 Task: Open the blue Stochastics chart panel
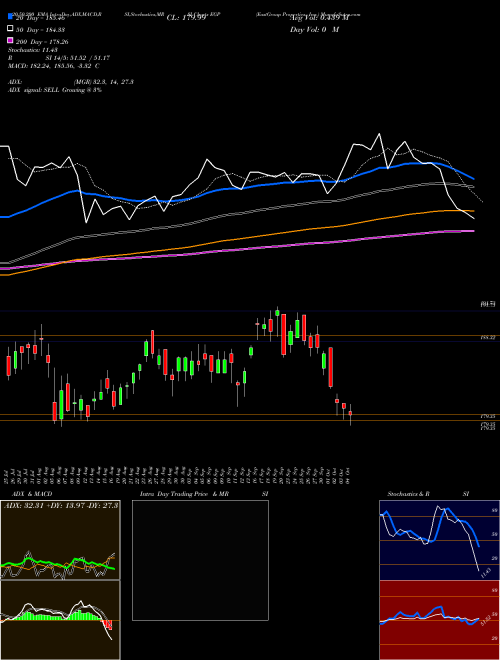tap(439, 540)
